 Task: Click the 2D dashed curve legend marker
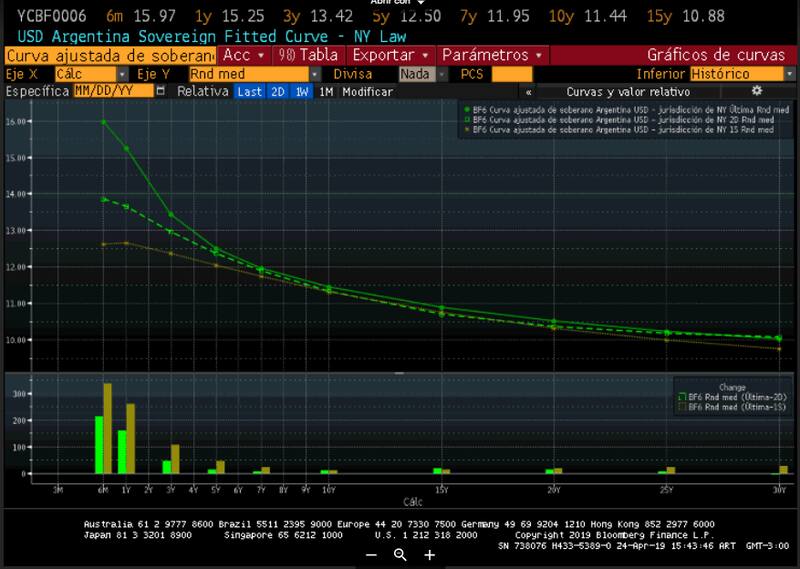coord(467,117)
